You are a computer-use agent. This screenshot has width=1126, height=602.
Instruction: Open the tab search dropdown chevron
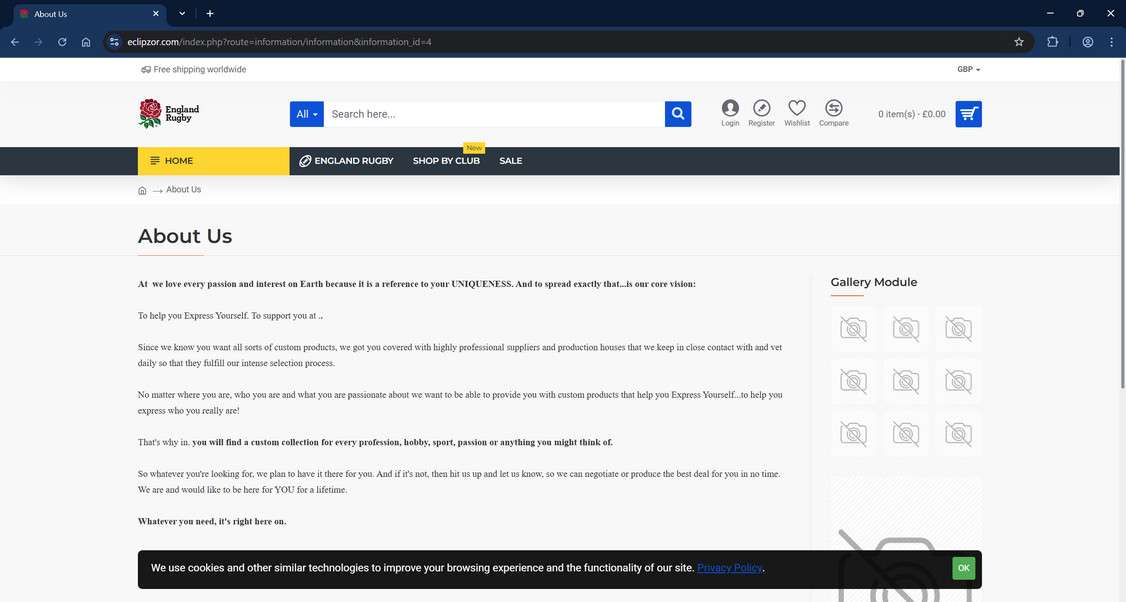(x=182, y=14)
